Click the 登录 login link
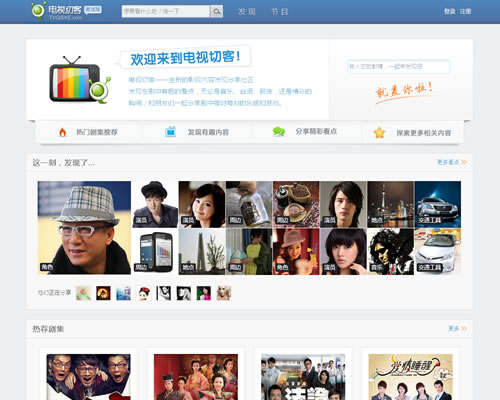The height and width of the screenshot is (400, 500). (449, 12)
